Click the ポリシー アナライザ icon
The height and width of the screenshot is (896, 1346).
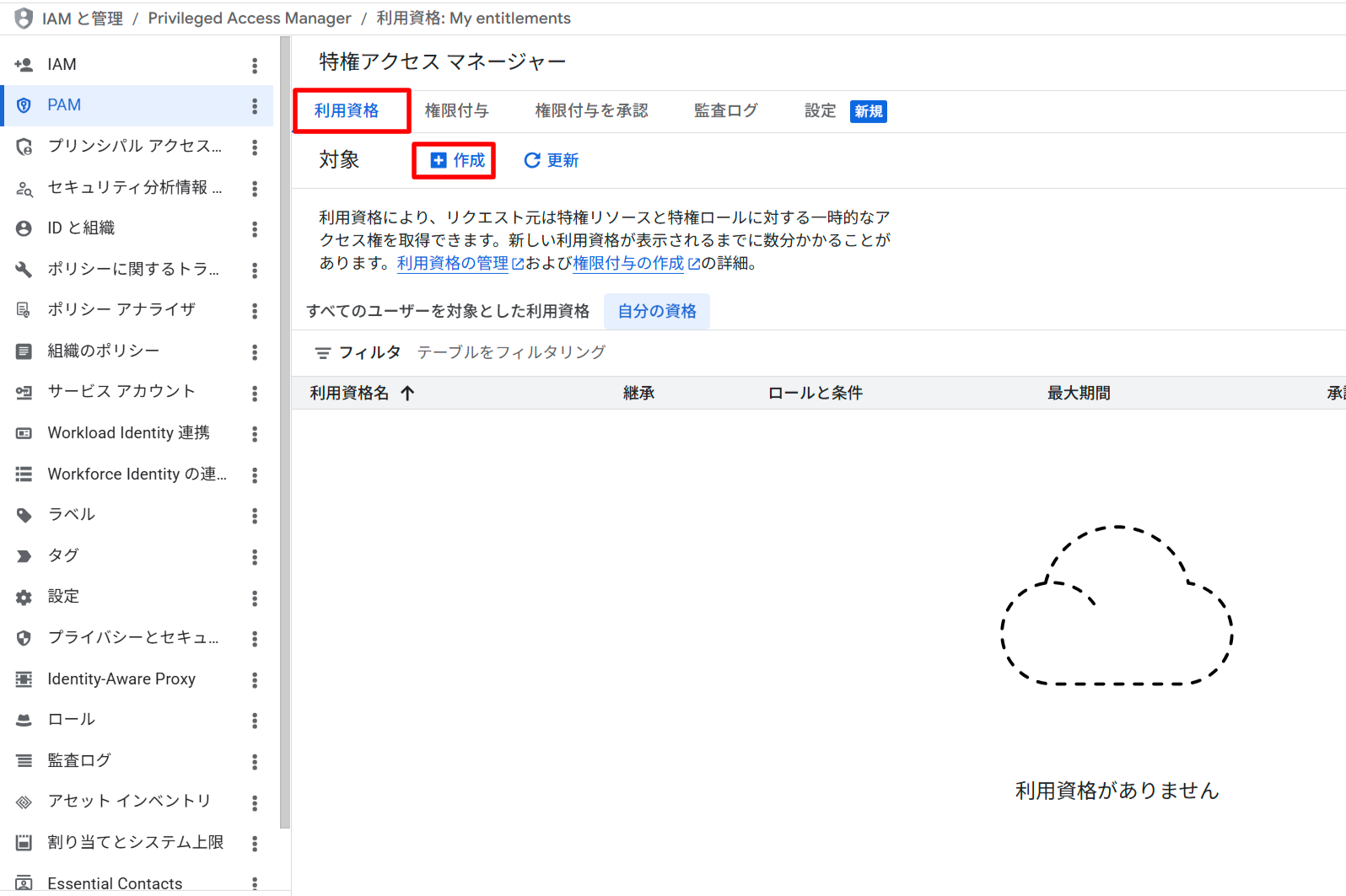24,310
